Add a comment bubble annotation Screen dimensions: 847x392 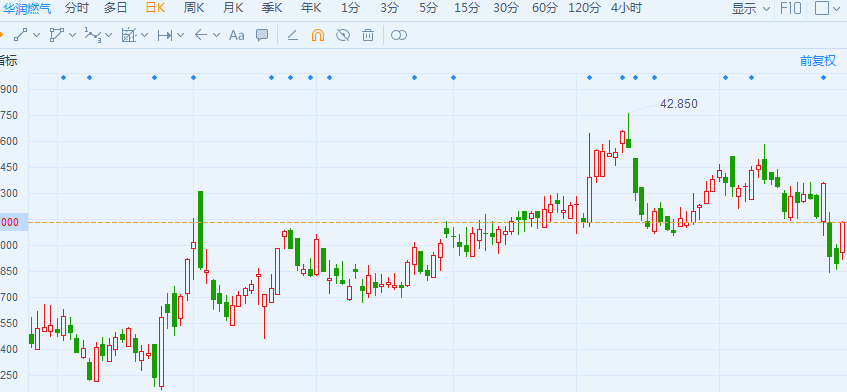tap(262, 35)
